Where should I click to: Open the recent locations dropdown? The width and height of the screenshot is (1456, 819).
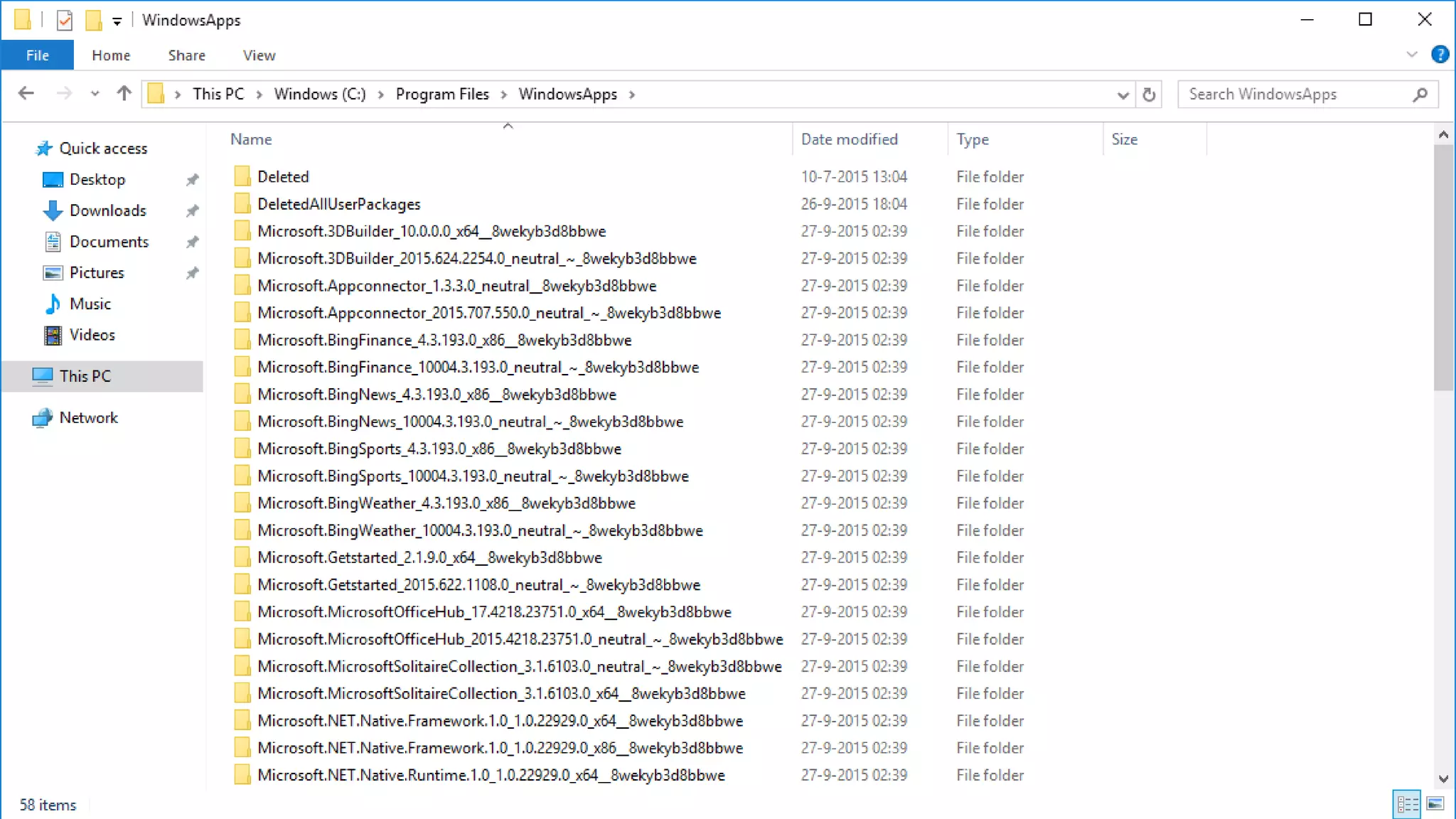coord(95,94)
